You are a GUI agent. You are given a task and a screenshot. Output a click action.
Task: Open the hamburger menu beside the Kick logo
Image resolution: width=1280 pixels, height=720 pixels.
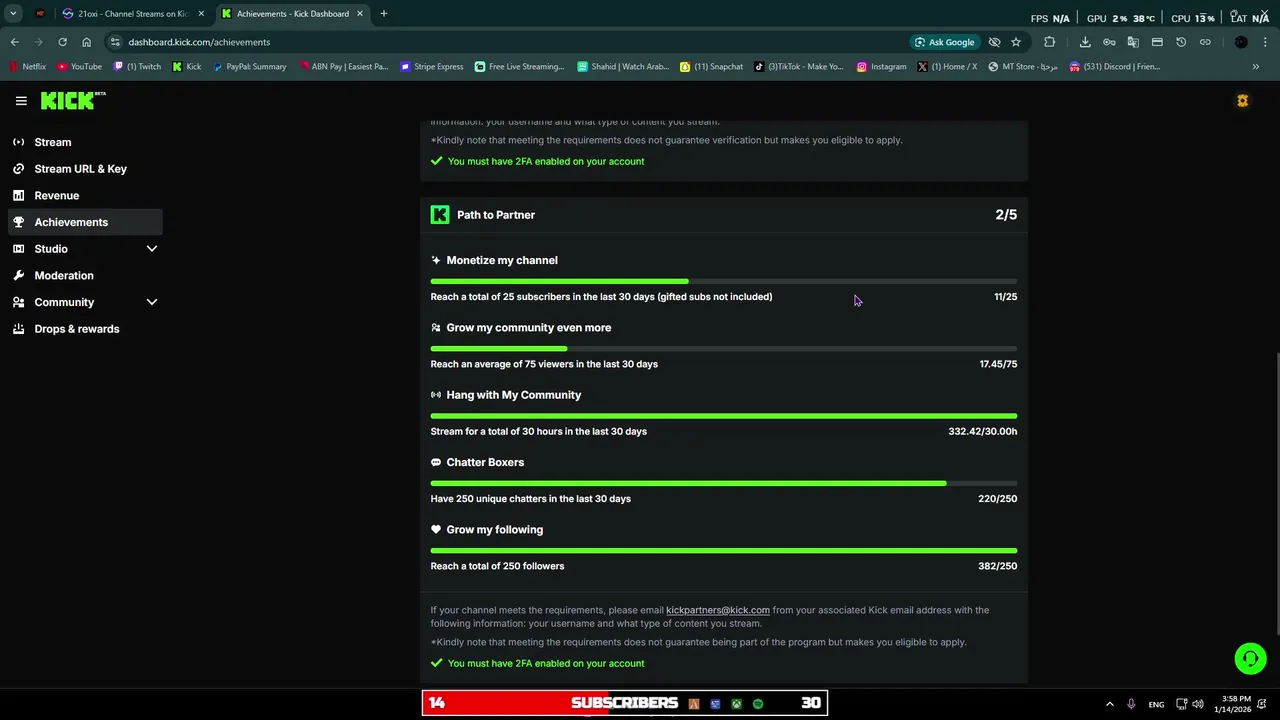coord(21,101)
